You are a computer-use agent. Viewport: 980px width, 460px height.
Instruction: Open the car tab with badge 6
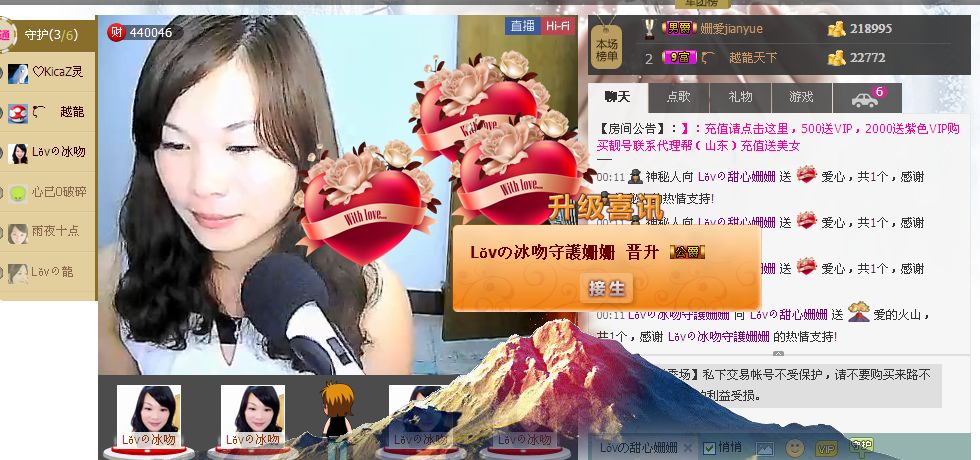[x=867, y=98]
